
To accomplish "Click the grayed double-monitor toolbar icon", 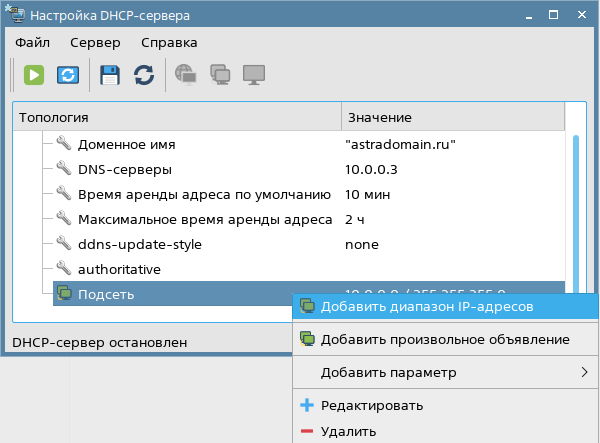I will click(220, 75).
